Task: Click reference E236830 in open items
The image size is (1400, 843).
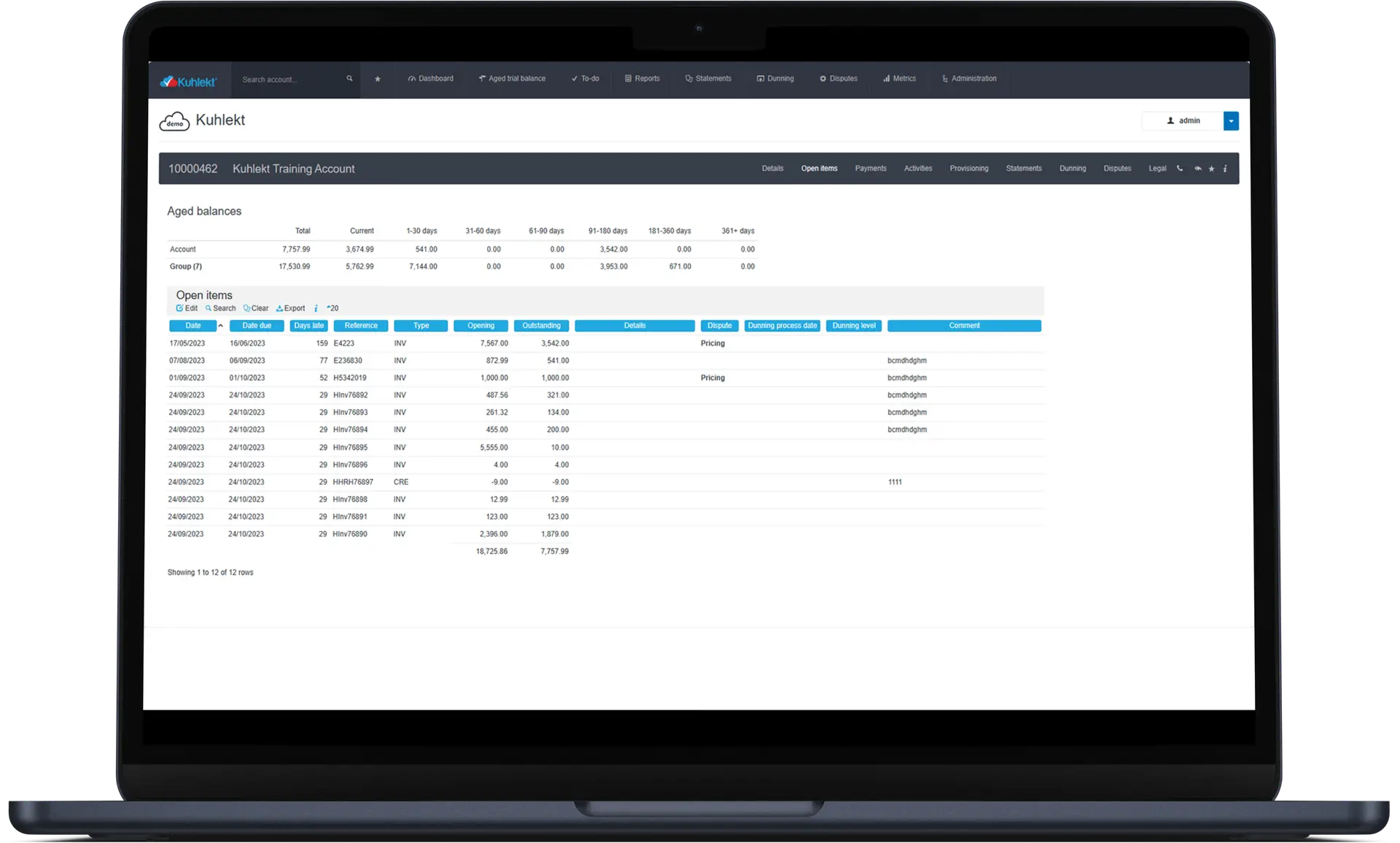Action: [348, 361]
